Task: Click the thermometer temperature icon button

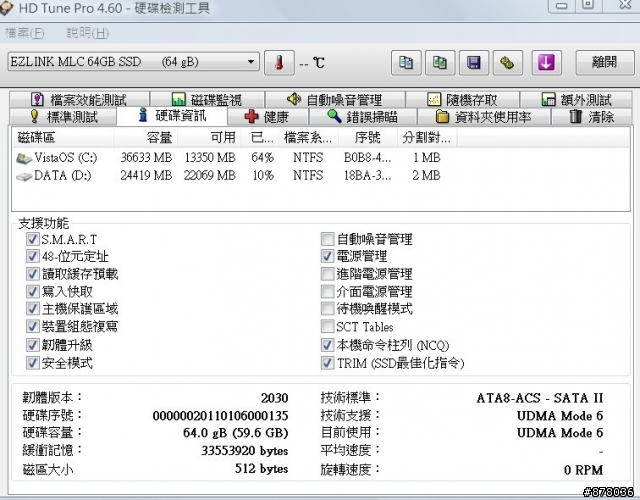Action: click(x=279, y=63)
